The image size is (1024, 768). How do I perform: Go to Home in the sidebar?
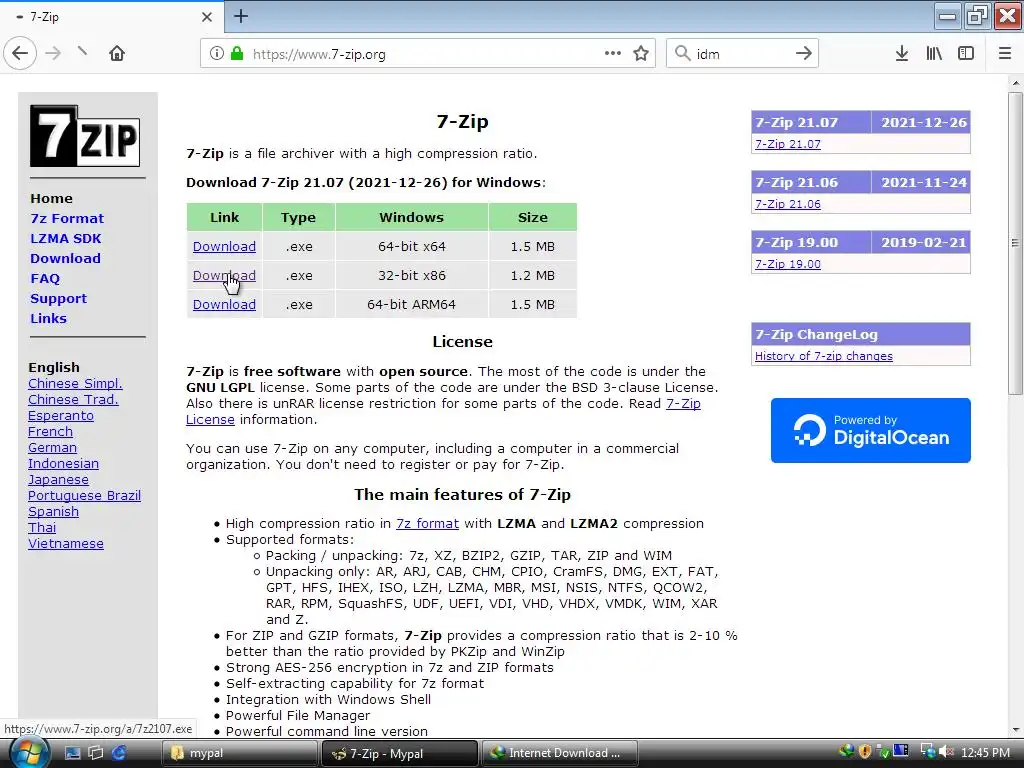tap(51, 199)
